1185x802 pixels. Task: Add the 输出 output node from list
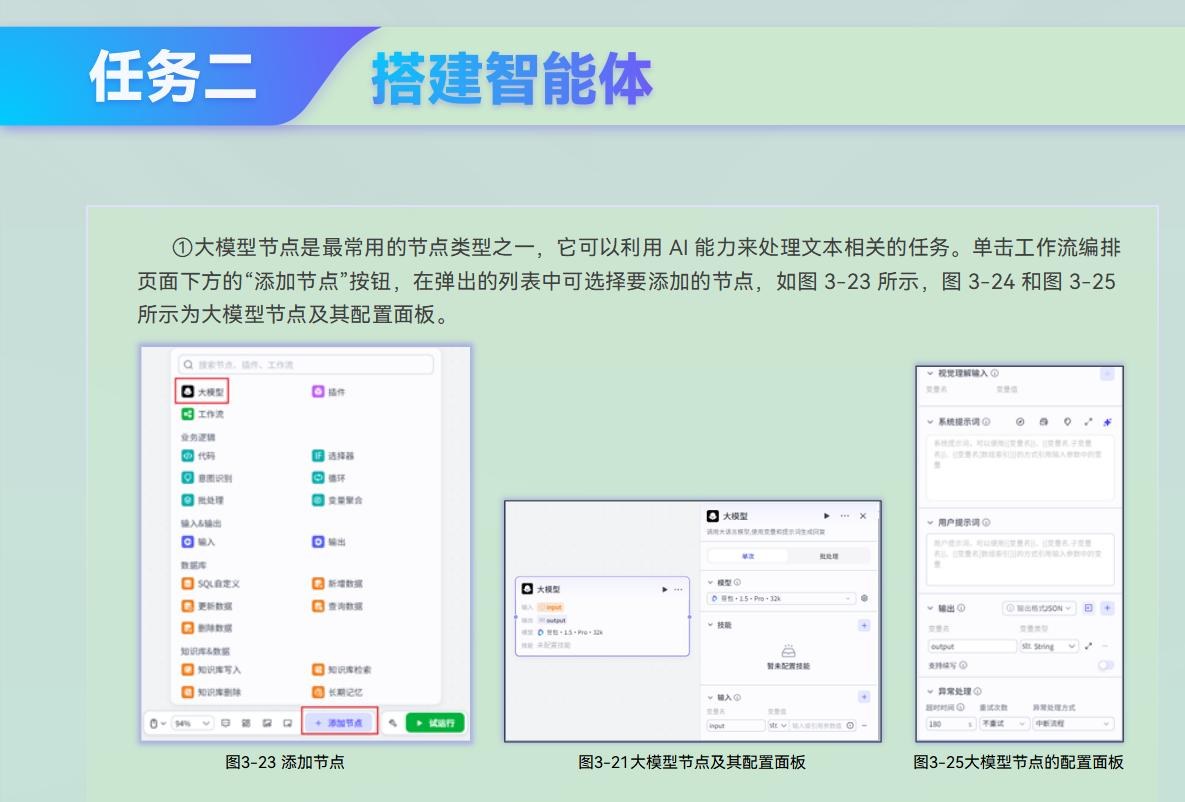coord(329,541)
